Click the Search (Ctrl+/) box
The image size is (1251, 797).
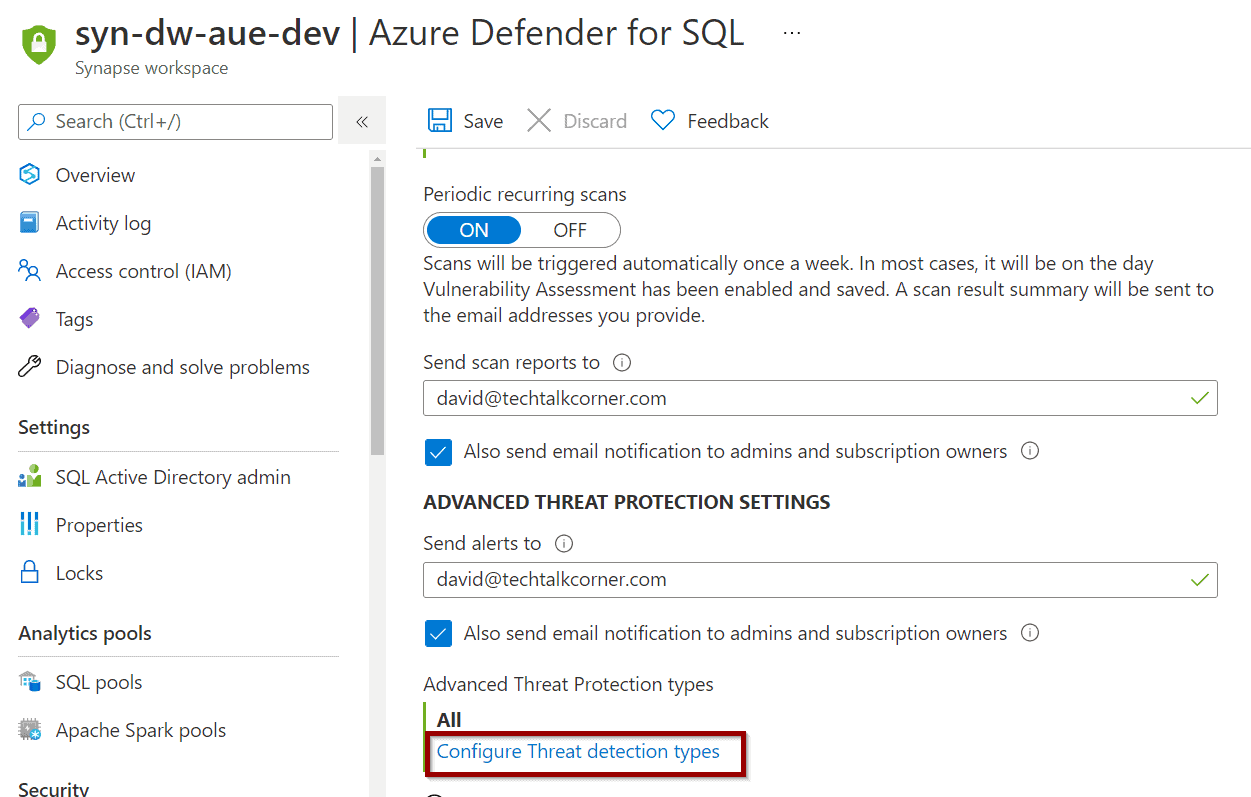click(x=175, y=122)
